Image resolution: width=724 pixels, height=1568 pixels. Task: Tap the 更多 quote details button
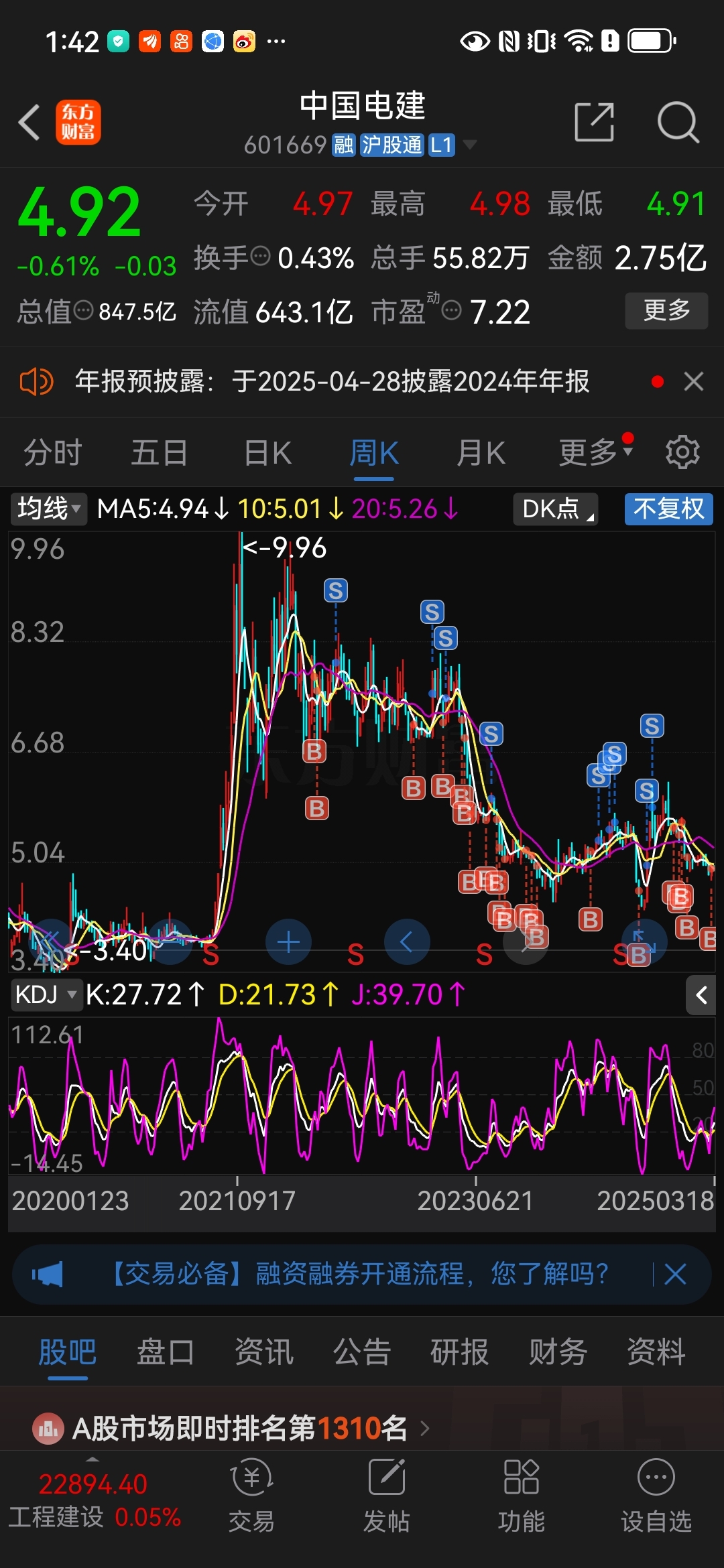[666, 310]
